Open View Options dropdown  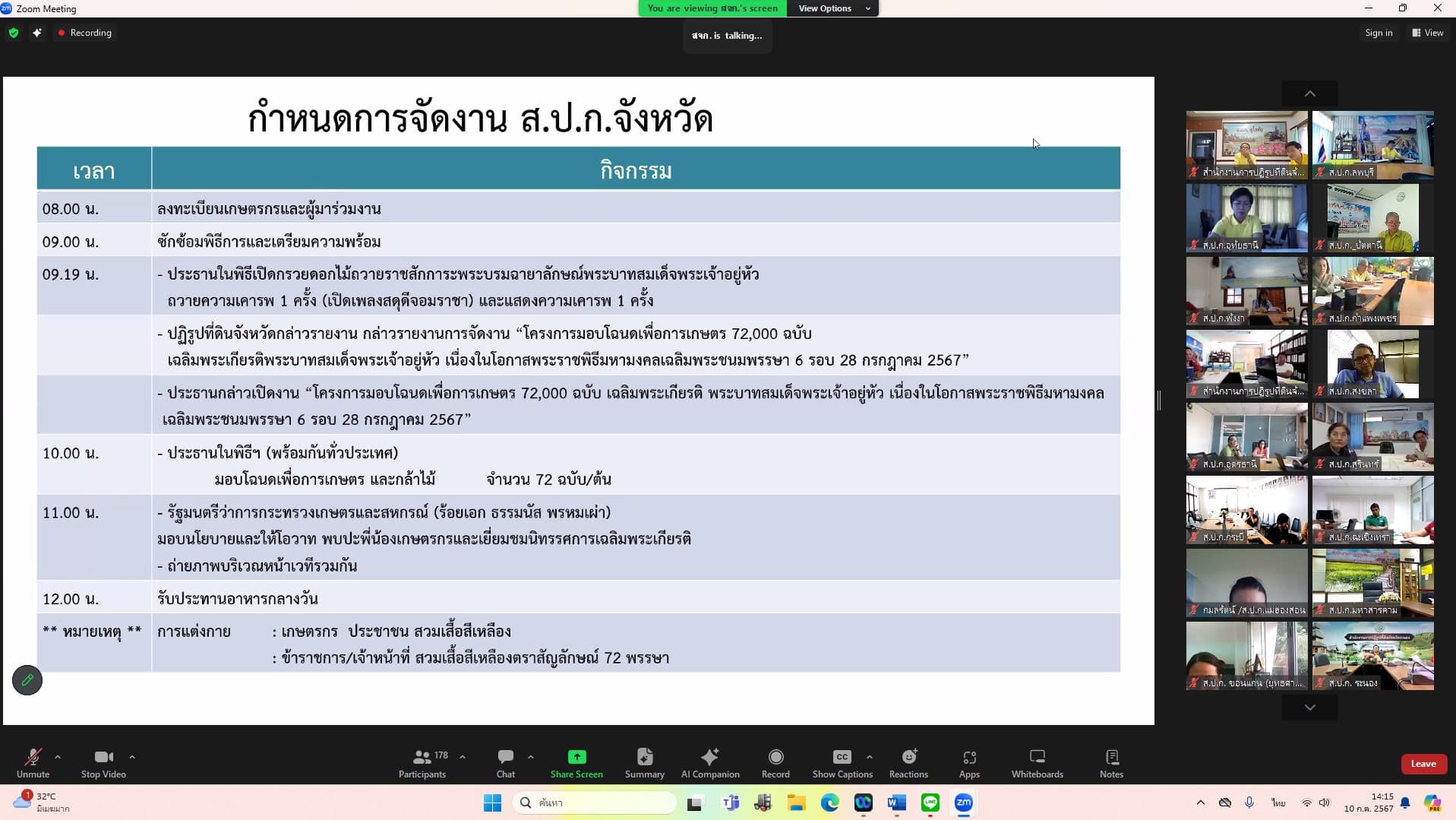pyautogui.click(x=833, y=8)
